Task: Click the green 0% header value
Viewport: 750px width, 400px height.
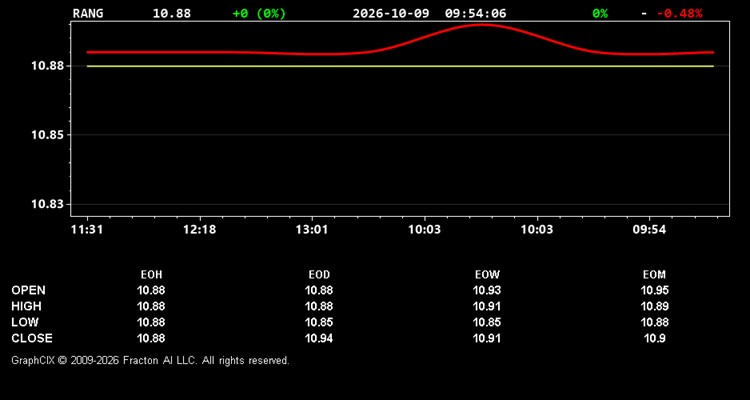Action: coord(600,13)
